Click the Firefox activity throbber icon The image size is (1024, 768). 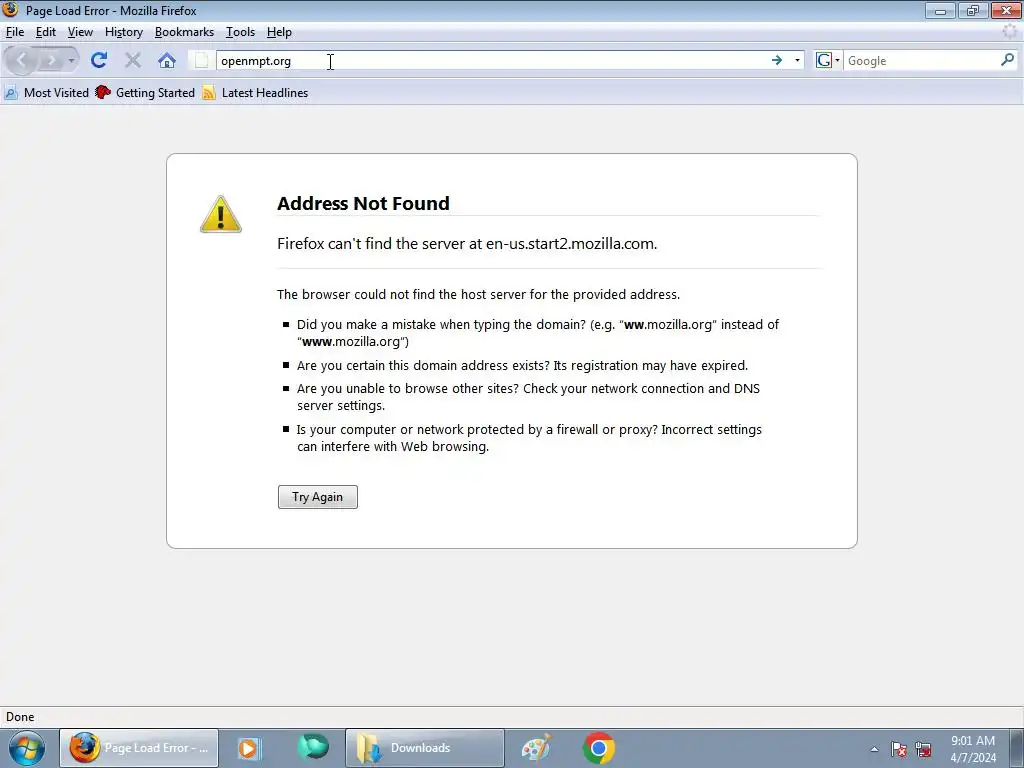[x=1010, y=31]
